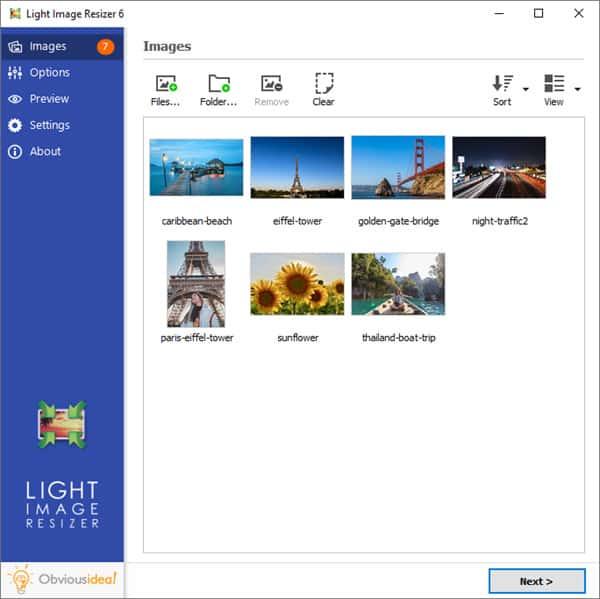Click the View layout icon
The height and width of the screenshot is (599, 600).
tap(554, 84)
